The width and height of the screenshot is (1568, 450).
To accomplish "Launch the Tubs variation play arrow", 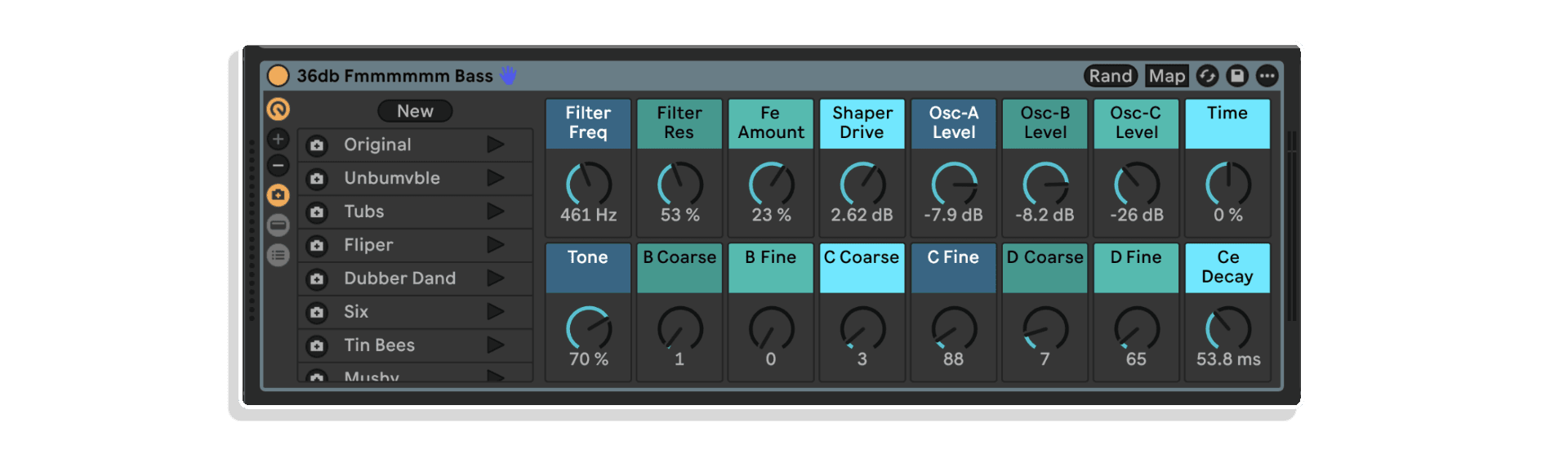I will [496, 212].
